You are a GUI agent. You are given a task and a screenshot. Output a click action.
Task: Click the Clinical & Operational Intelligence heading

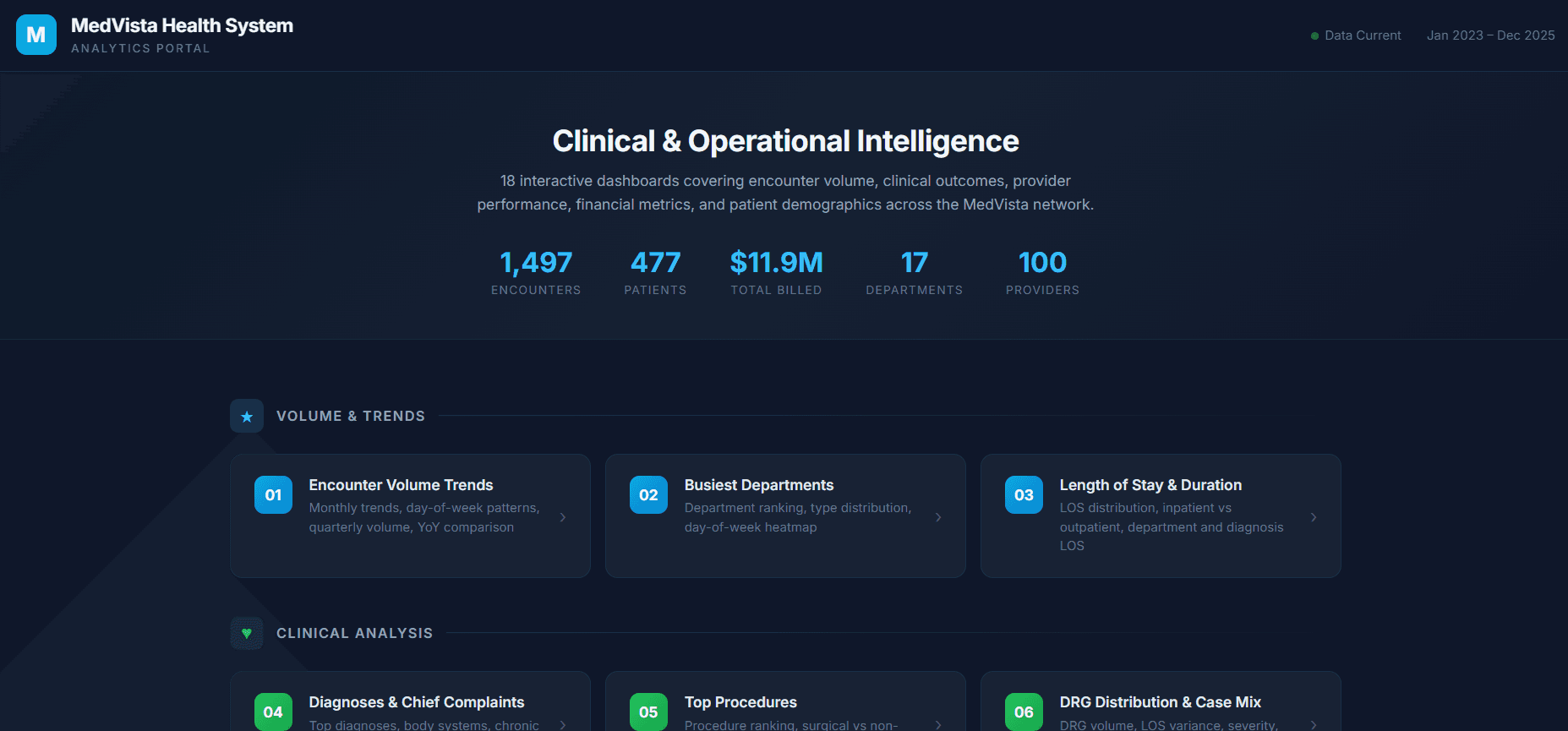pos(785,141)
